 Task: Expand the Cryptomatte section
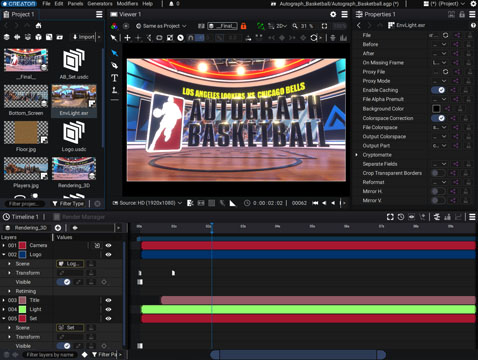click(356, 155)
